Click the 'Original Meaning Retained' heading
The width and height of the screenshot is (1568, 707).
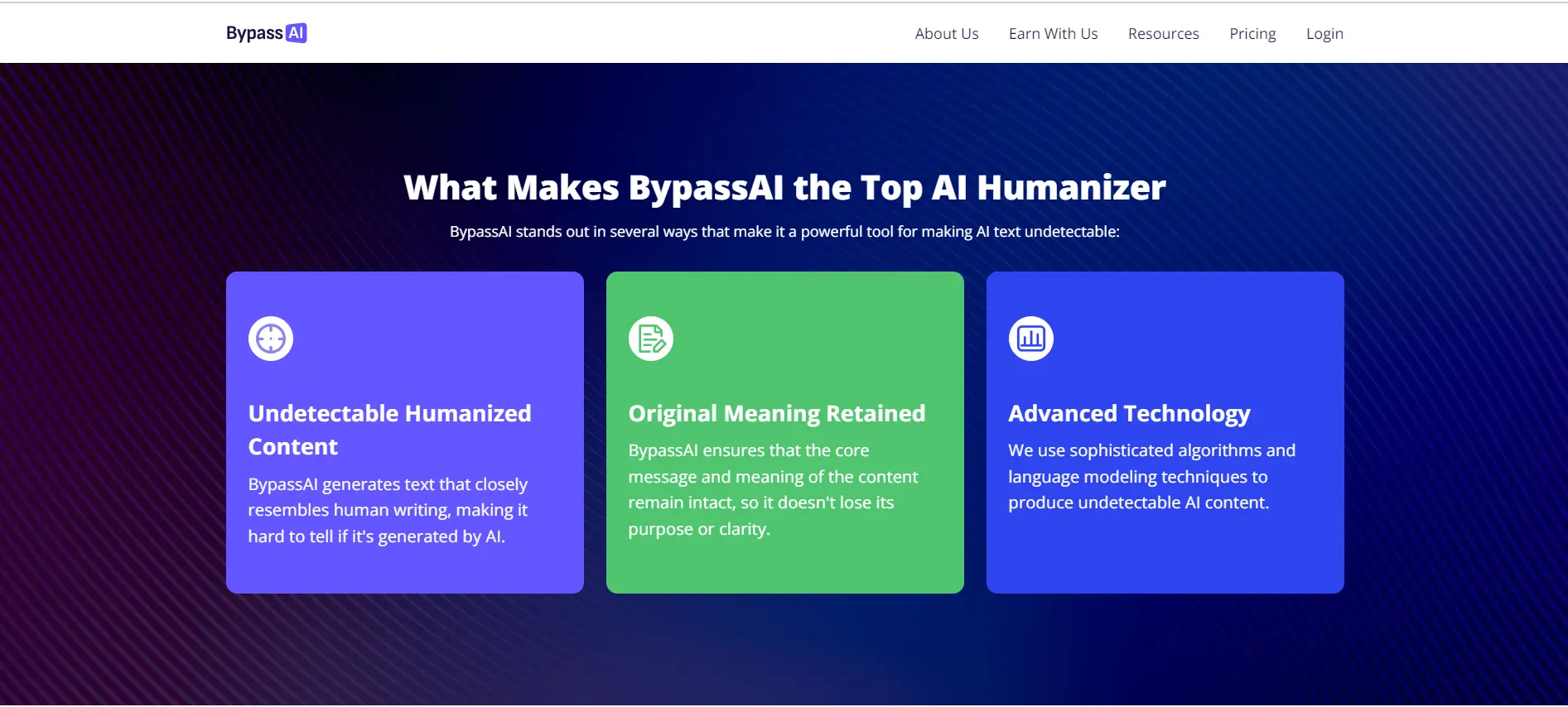point(777,413)
